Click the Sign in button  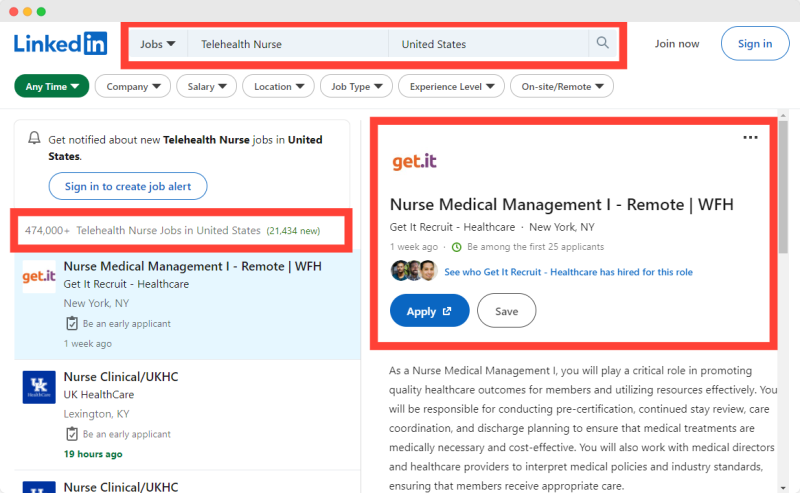pyautogui.click(x=755, y=43)
